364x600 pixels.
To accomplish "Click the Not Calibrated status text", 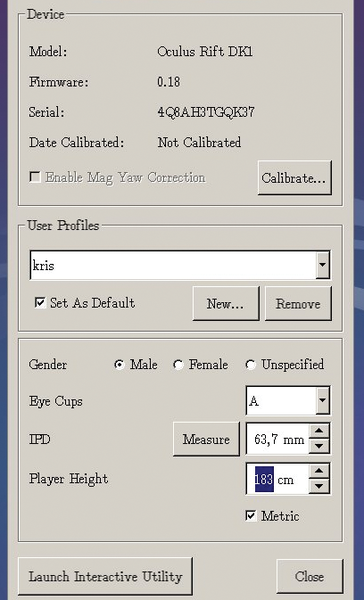I will pos(199,142).
